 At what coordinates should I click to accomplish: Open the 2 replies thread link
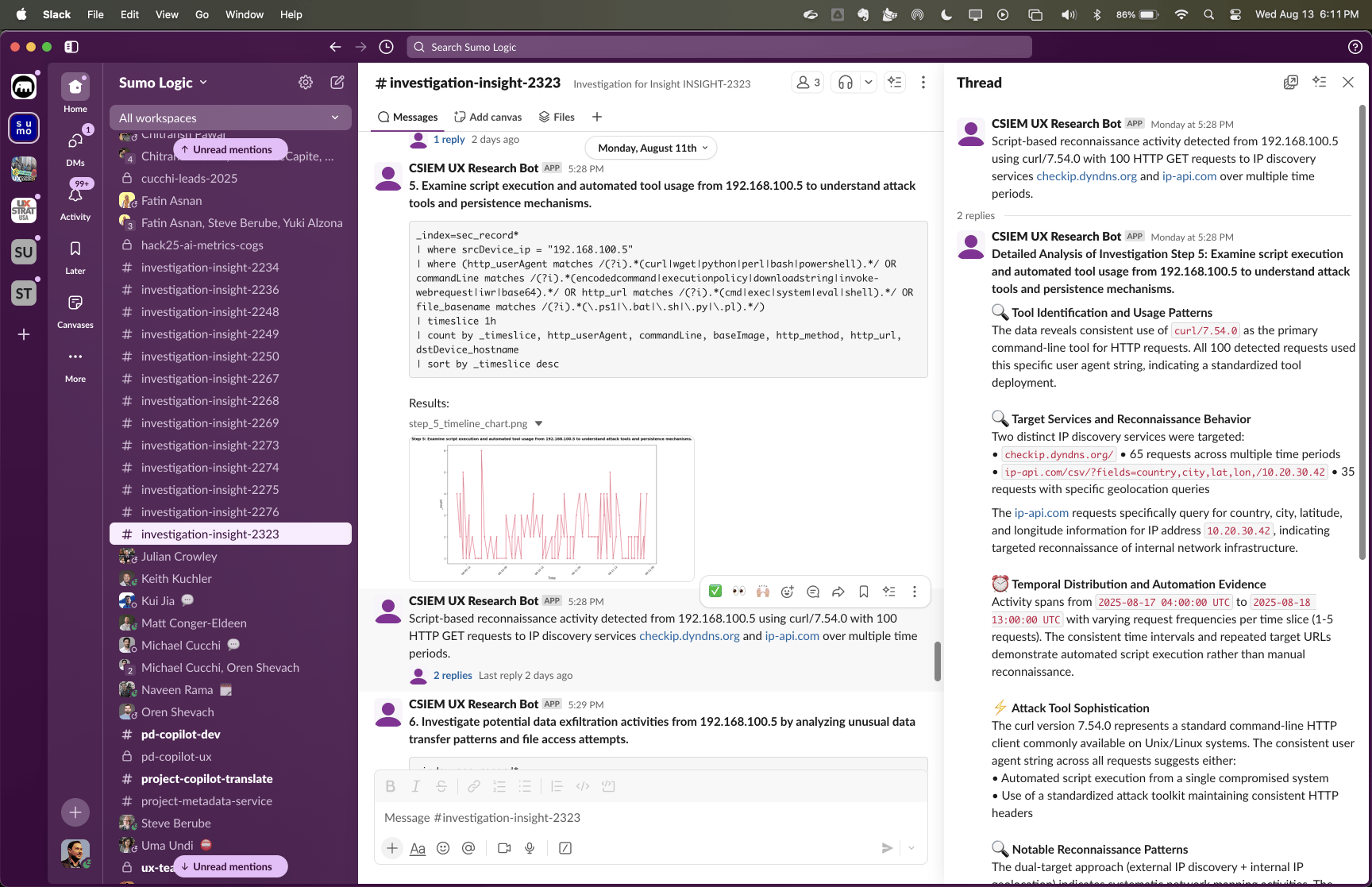453,675
